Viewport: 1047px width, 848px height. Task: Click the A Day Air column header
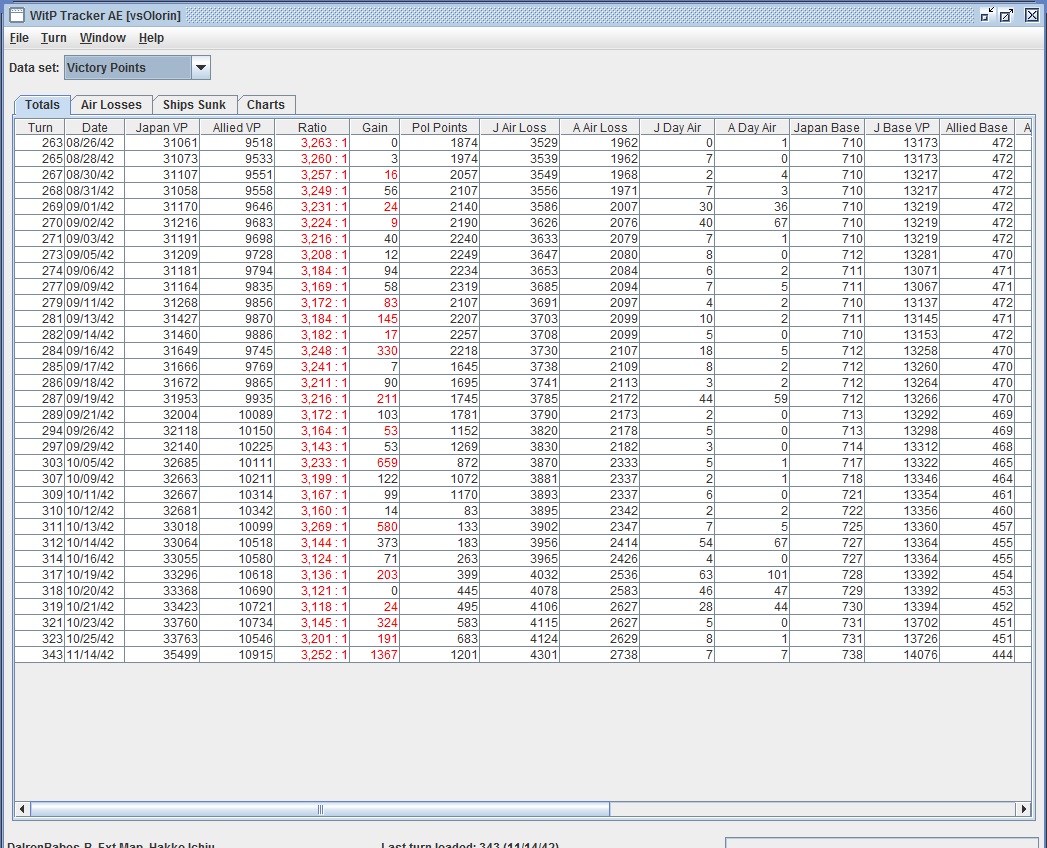coord(752,128)
